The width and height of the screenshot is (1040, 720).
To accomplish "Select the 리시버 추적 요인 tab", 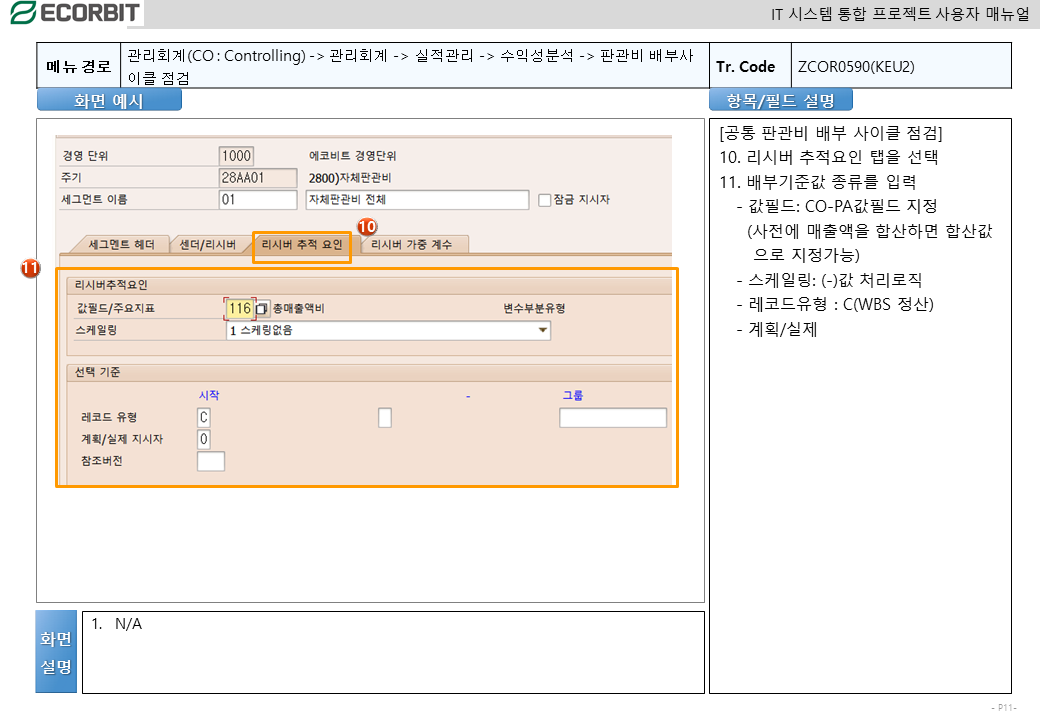I will coord(302,245).
